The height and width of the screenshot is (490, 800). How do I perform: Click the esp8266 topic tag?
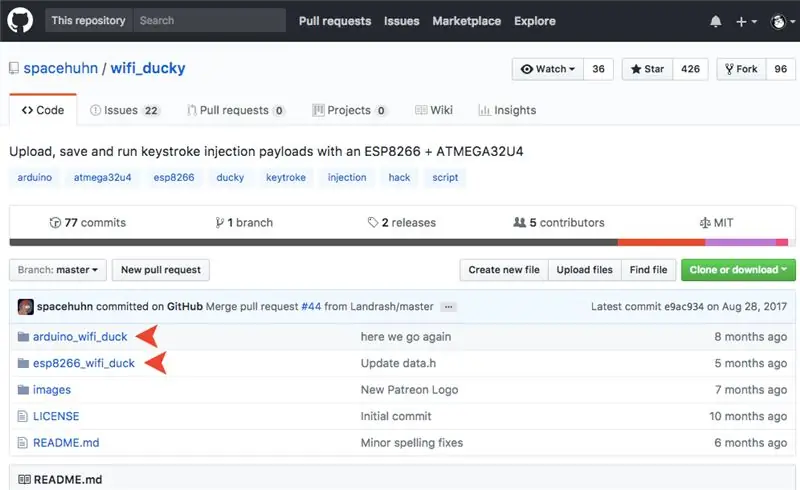click(174, 178)
